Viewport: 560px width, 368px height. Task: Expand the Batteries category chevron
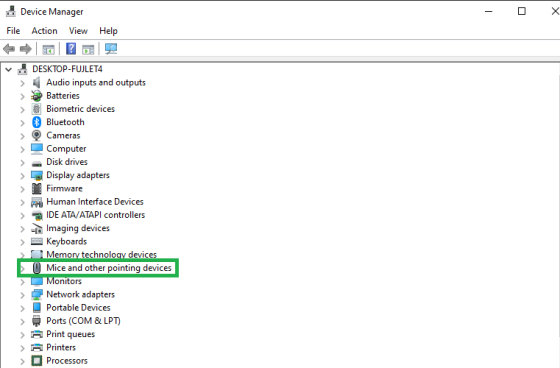click(22, 96)
